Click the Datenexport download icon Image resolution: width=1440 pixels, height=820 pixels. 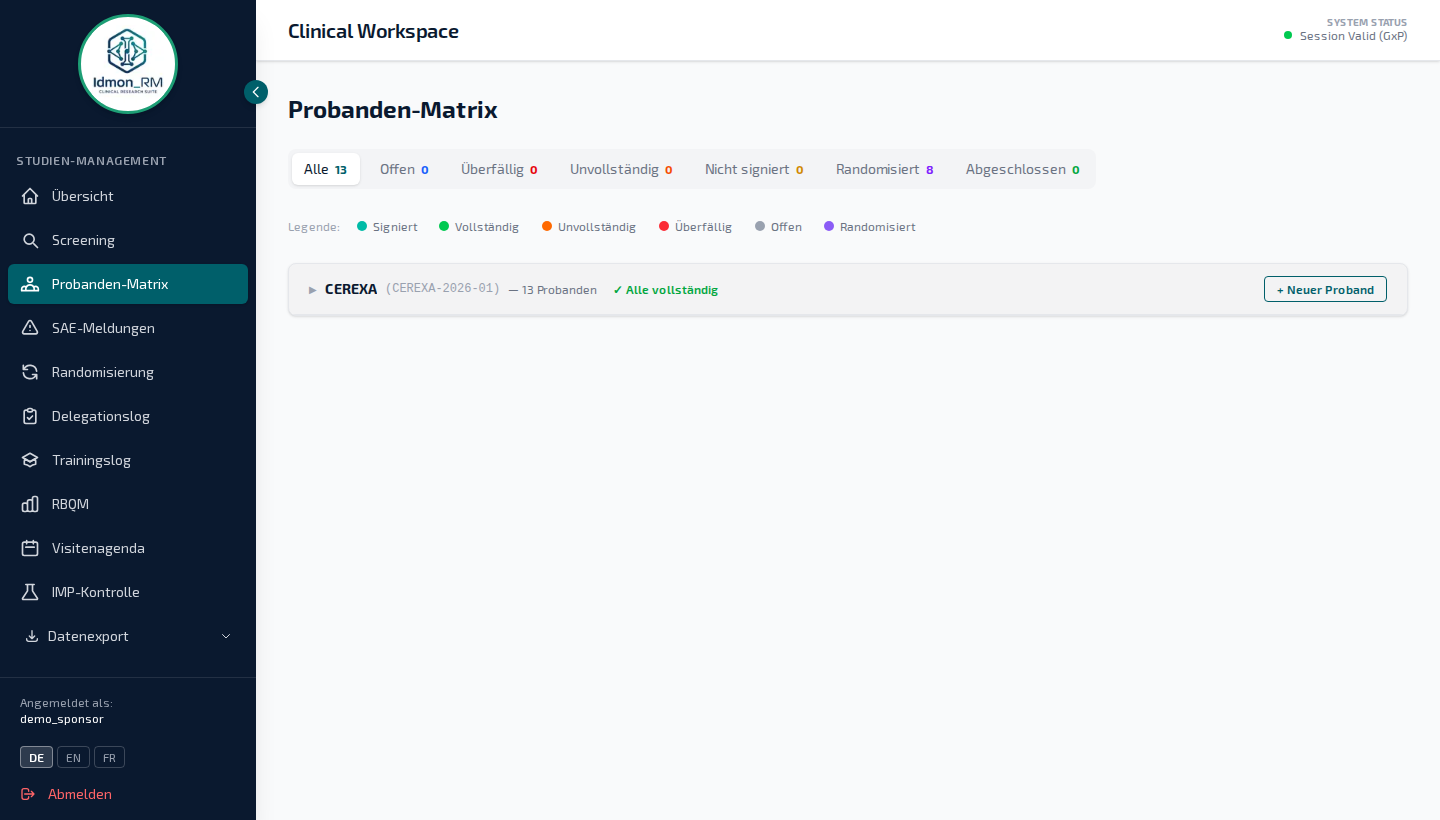[x=31, y=636]
